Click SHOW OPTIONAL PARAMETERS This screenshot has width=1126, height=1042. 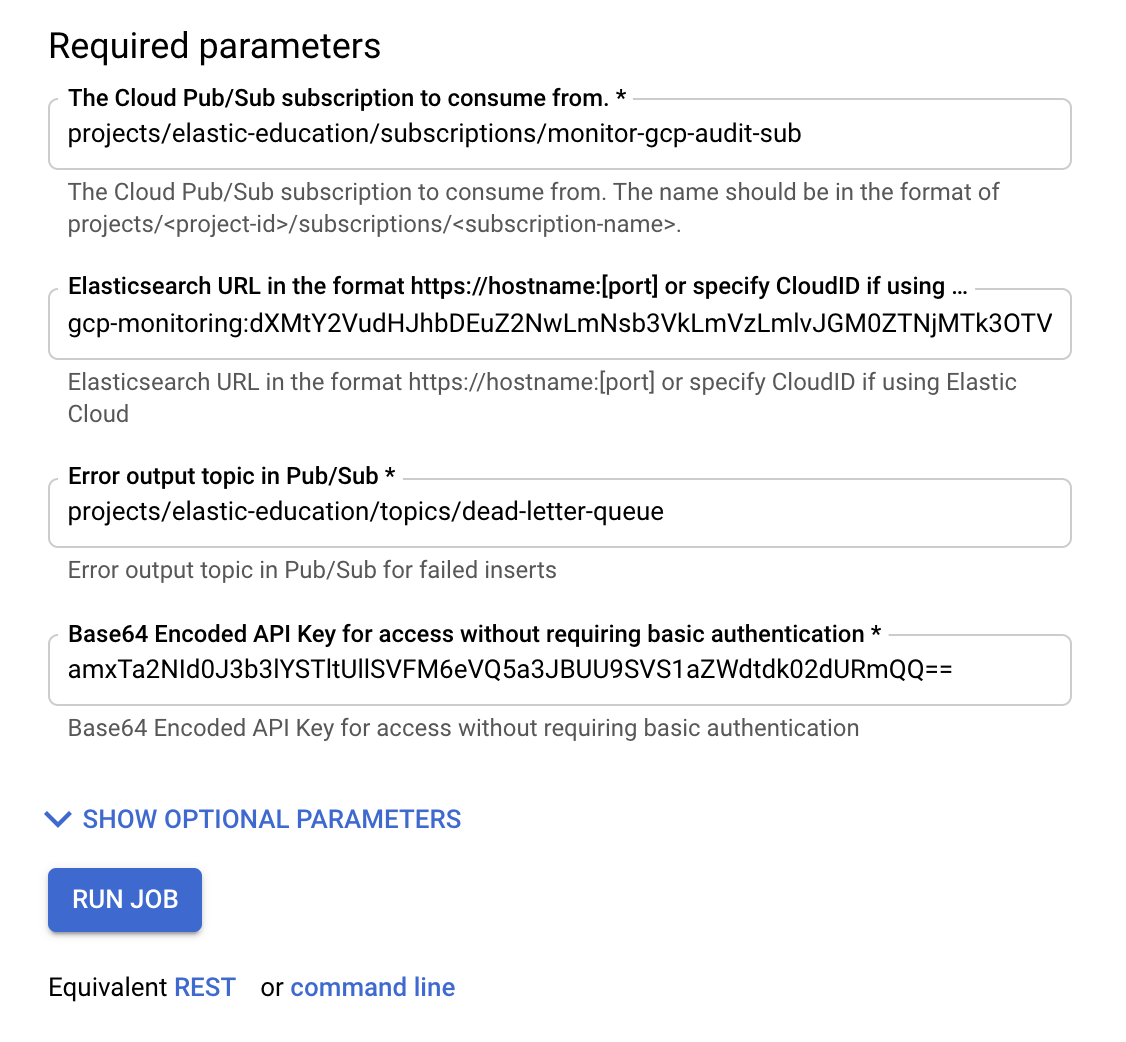point(270,819)
